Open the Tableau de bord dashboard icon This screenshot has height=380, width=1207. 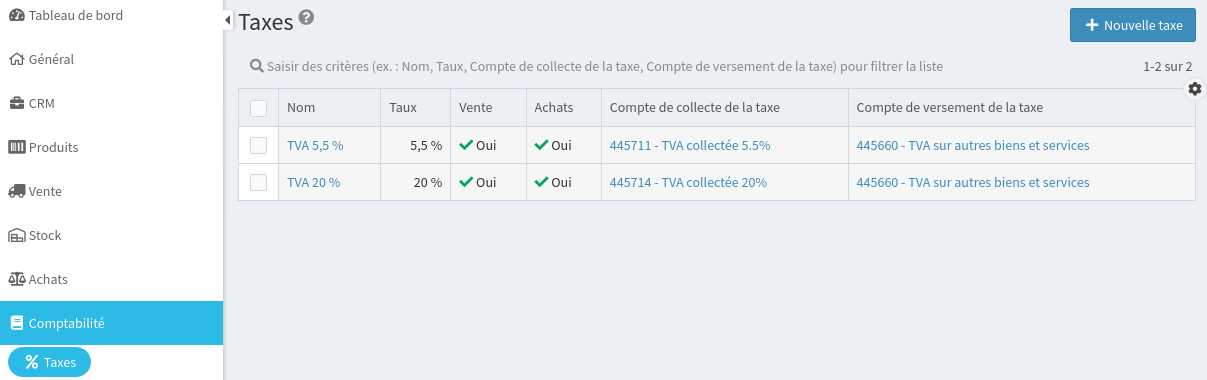point(16,15)
